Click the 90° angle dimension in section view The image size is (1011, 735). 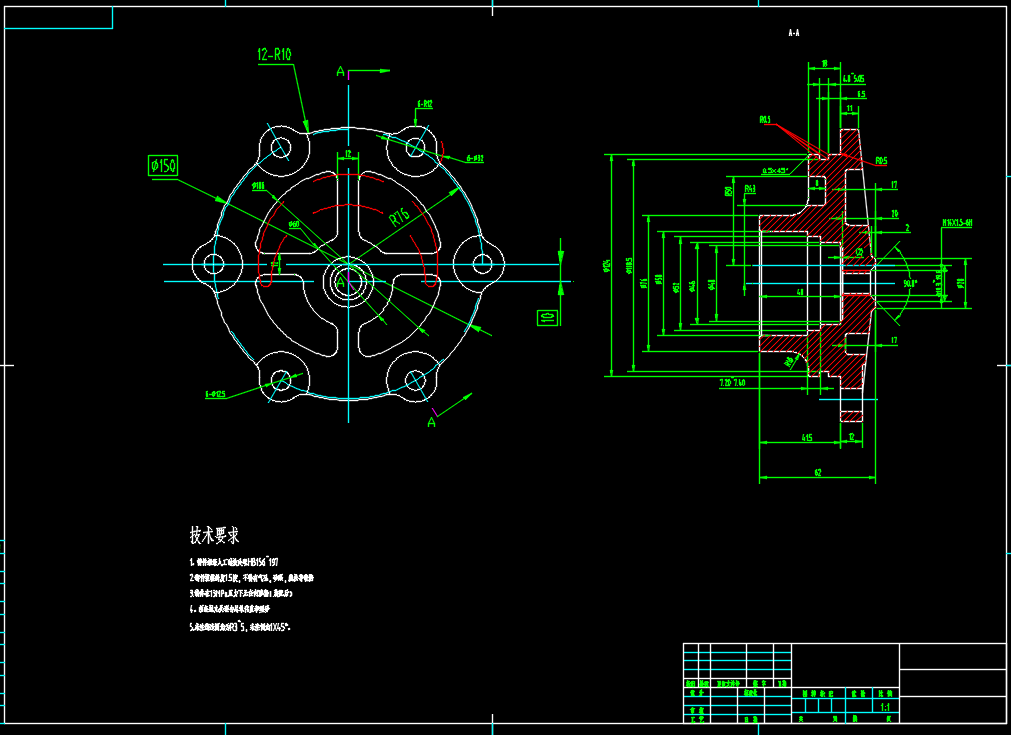[908, 283]
